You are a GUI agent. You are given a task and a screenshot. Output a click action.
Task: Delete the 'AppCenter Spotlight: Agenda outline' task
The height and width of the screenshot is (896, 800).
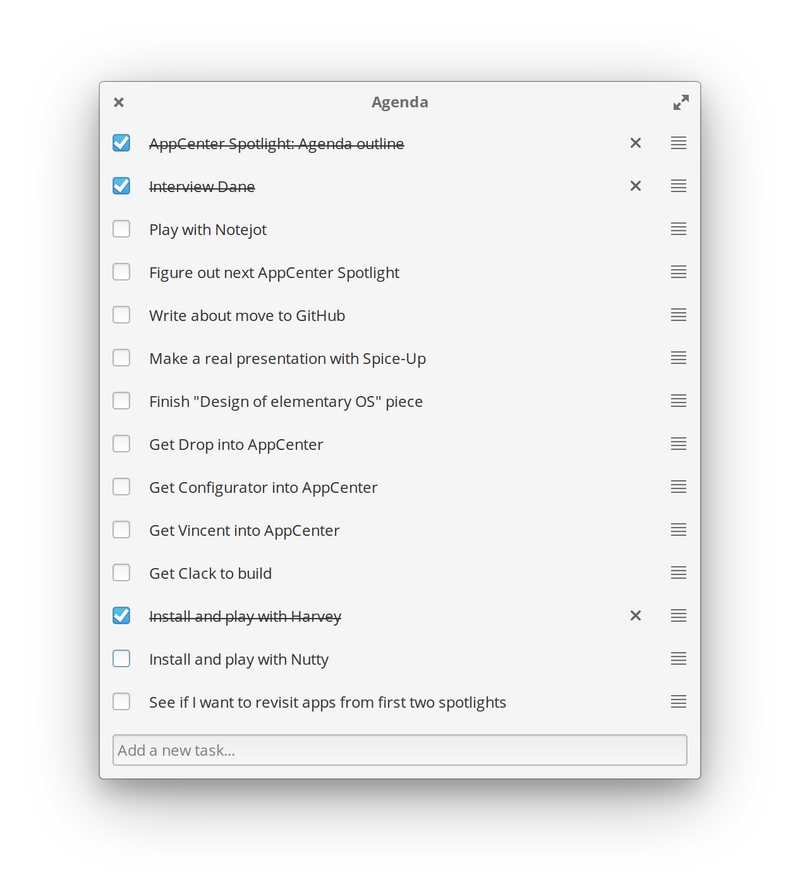pos(635,143)
